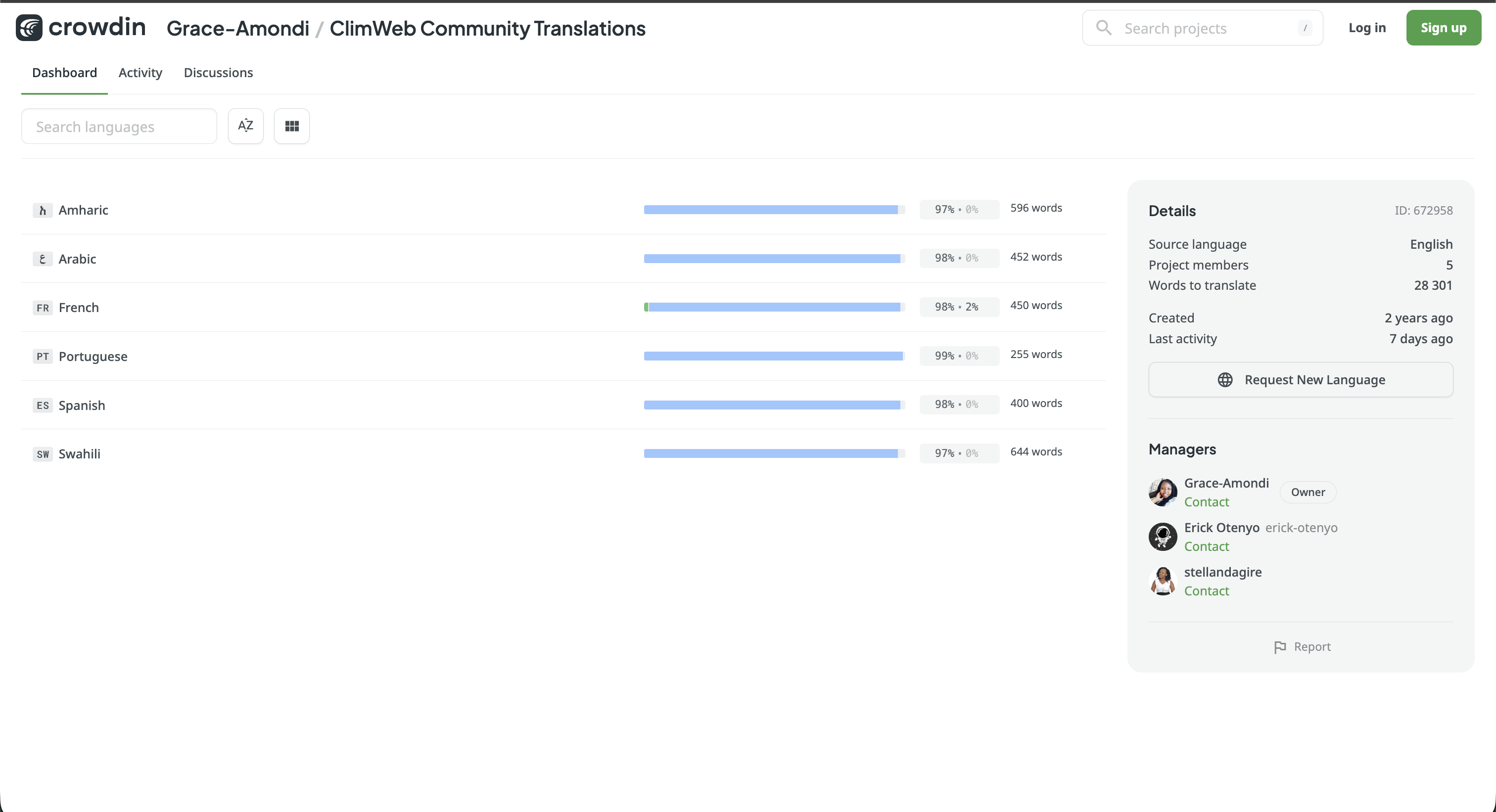This screenshot has height=812, width=1496.
Task: Open Grace-Amondi's avatar
Action: point(1163,492)
